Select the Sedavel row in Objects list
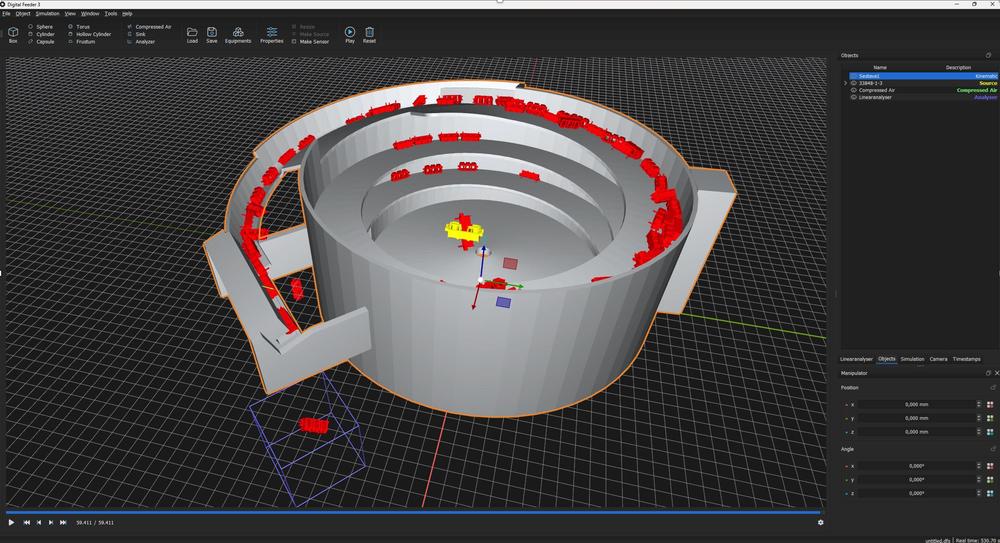Viewport: 1000px width, 543px height. [x=921, y=76]
